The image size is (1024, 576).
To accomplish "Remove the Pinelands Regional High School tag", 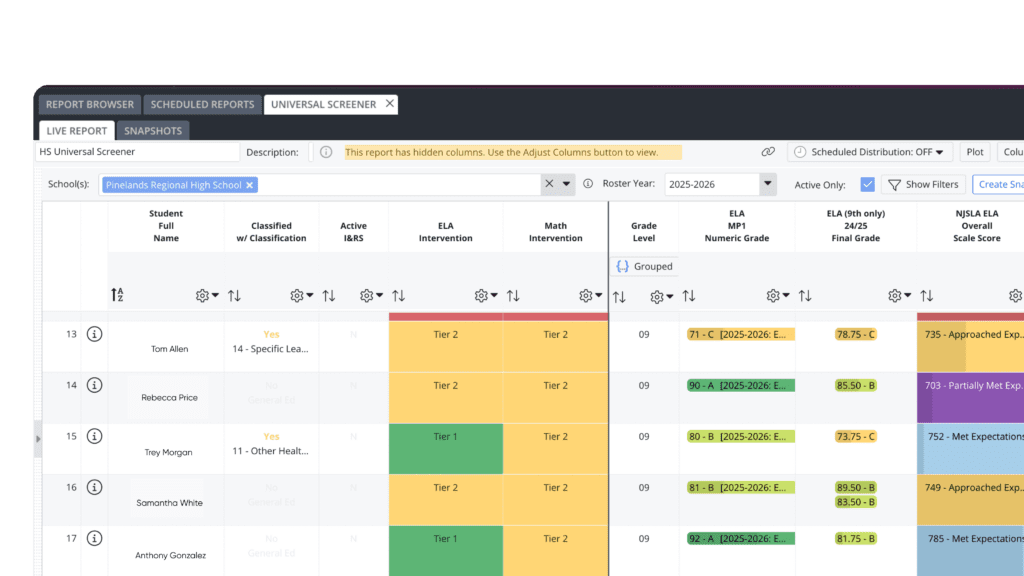I will [x=250, y=185].
